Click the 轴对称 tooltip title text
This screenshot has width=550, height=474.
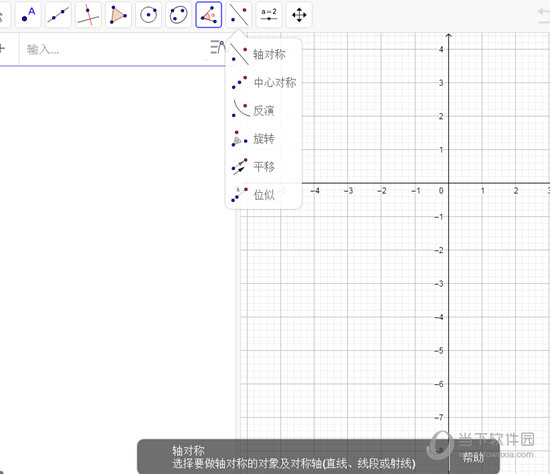pyautogui.click(x=188, y=450)
